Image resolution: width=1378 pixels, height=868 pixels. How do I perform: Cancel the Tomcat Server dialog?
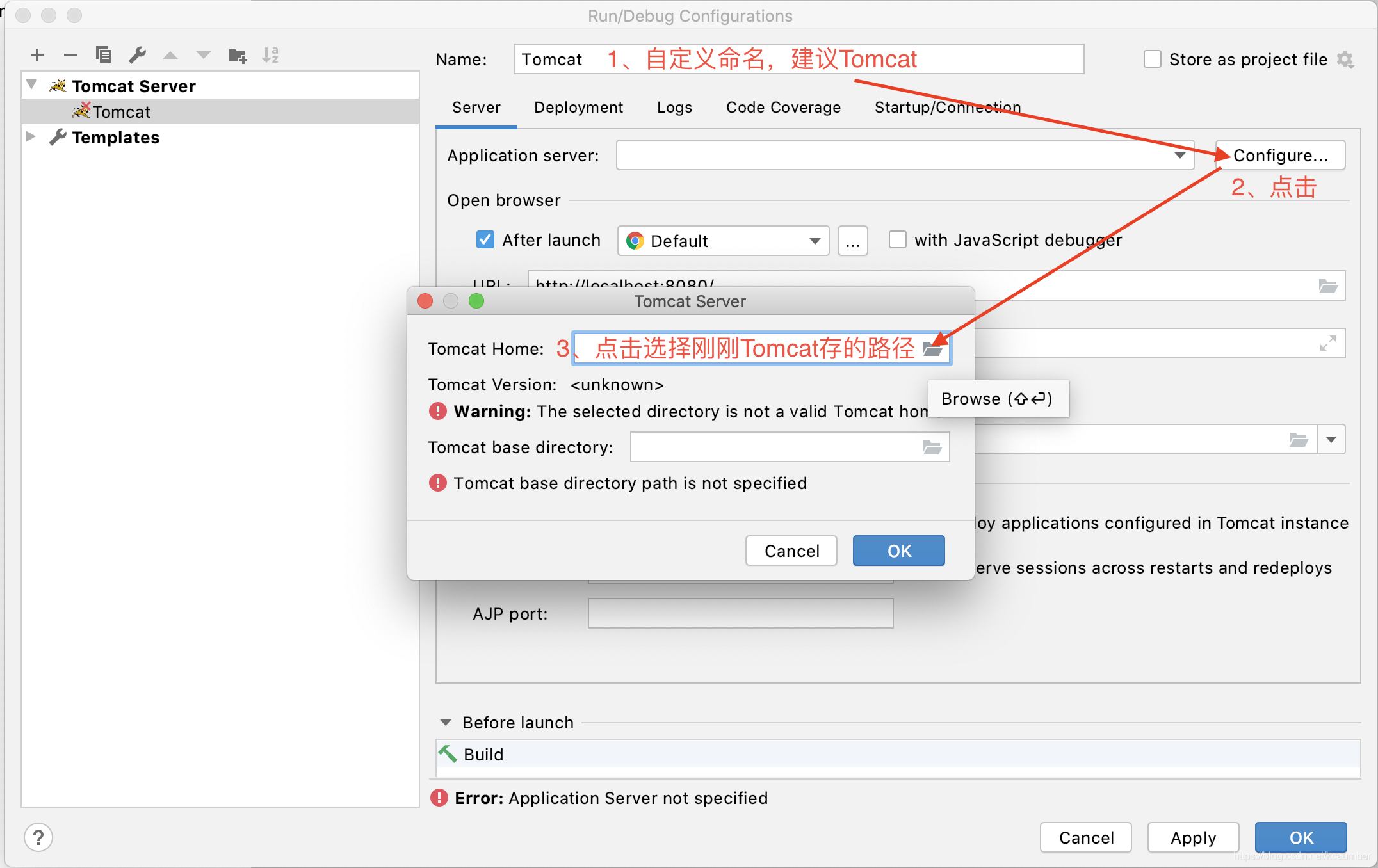tap(791, 551)
